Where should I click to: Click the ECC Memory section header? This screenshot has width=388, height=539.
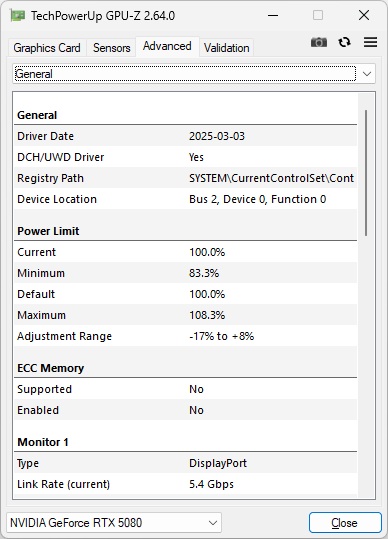(51, 368)
